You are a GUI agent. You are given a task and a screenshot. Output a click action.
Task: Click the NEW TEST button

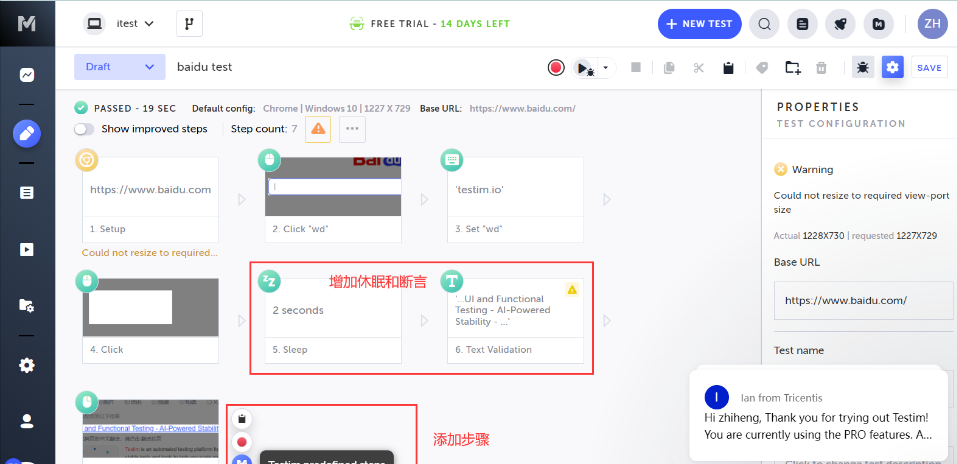tap(699, 24)
